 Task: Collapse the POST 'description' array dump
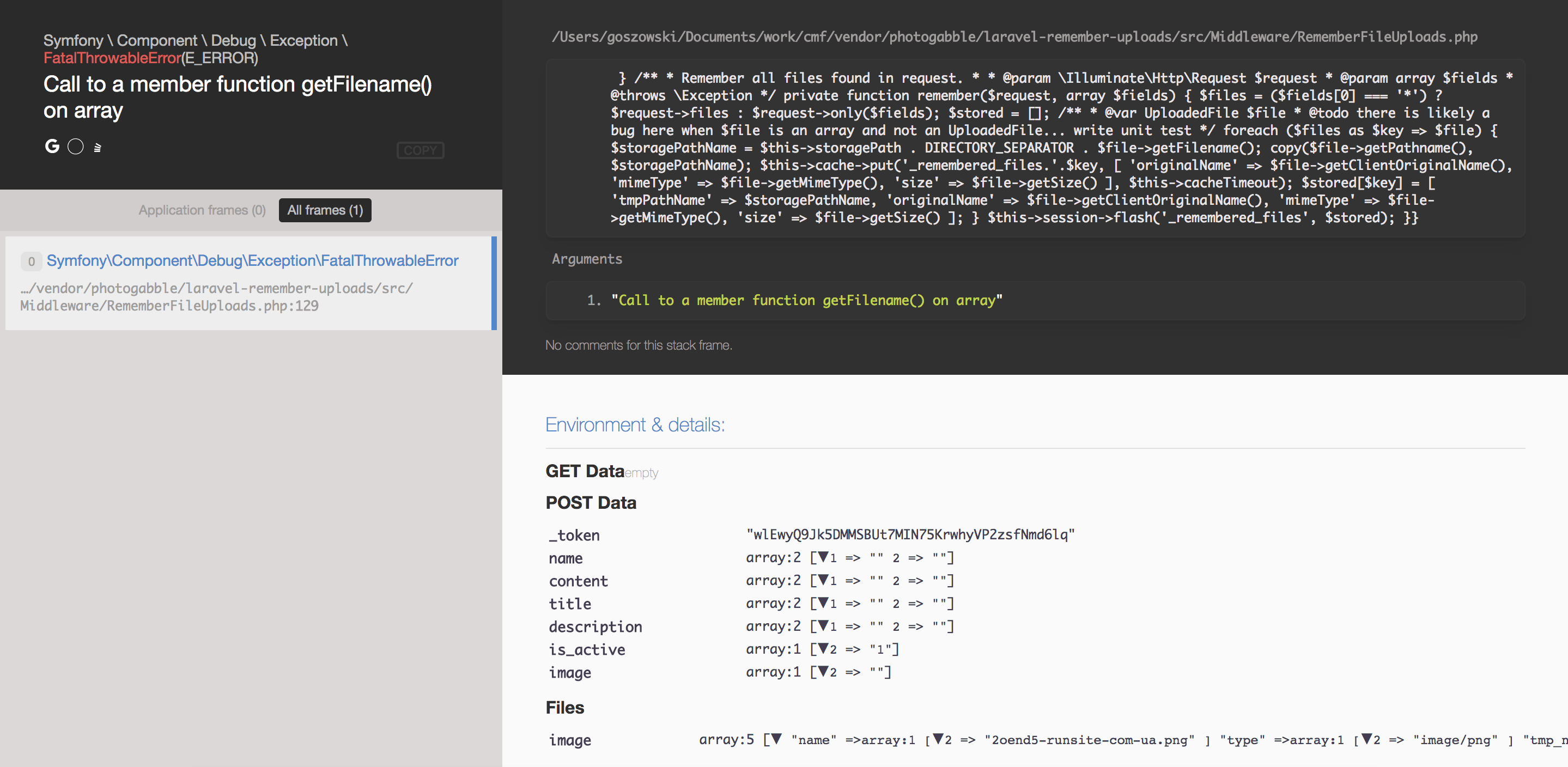tap(823, 626)
